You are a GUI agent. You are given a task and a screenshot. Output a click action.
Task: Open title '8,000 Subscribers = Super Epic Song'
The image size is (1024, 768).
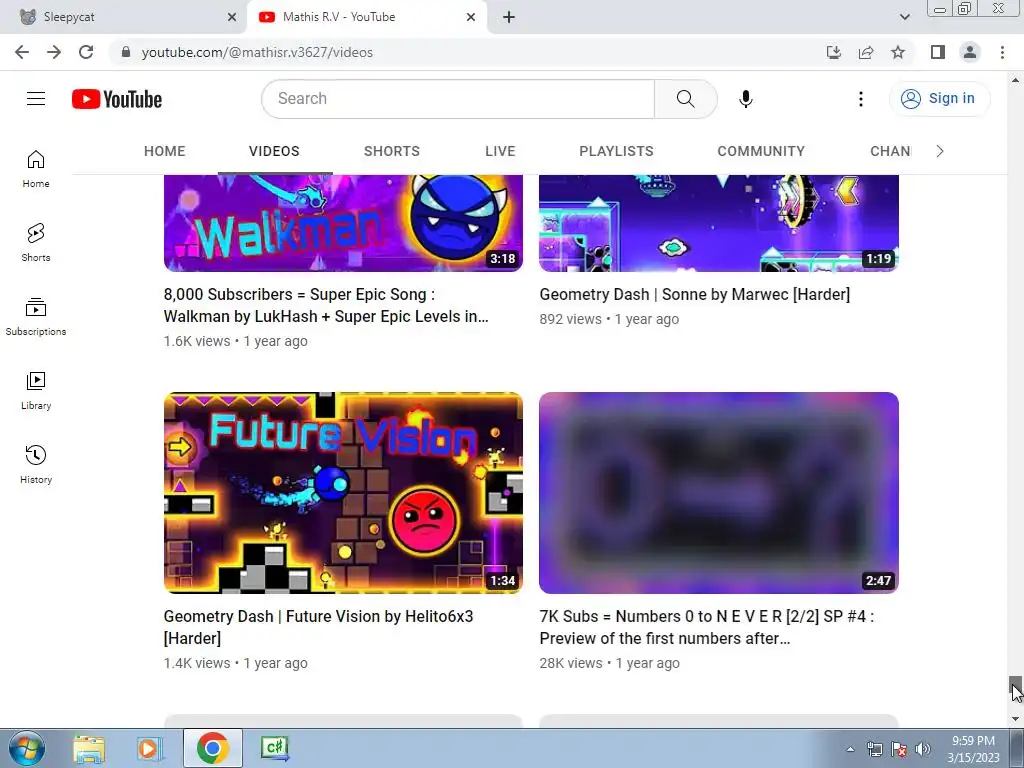pyautogui.click(x=327, y=305)
